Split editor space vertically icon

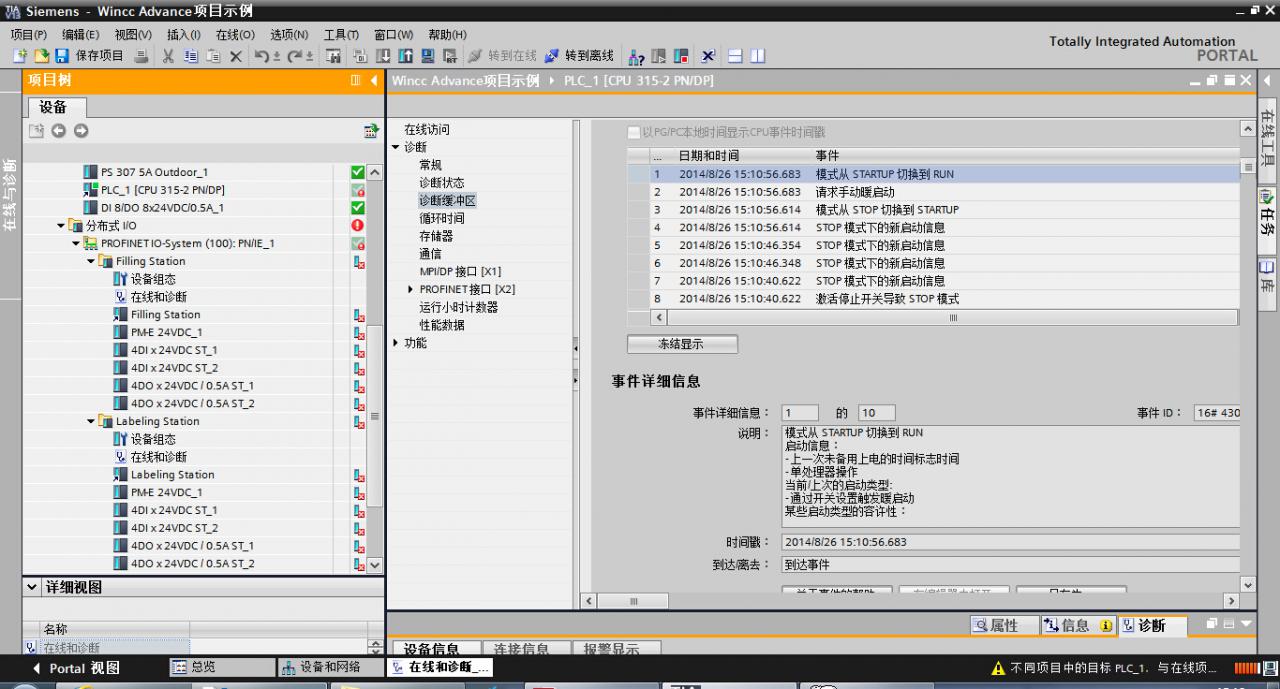pos(756,56)
